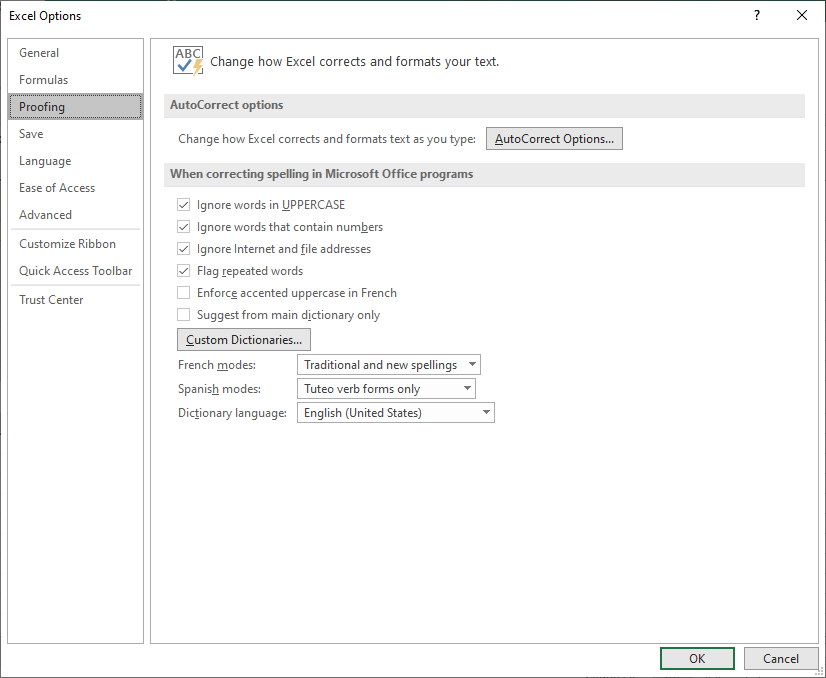Open the Formulas options category
Viewport: 826px width, 678px height.
[44, 80]
